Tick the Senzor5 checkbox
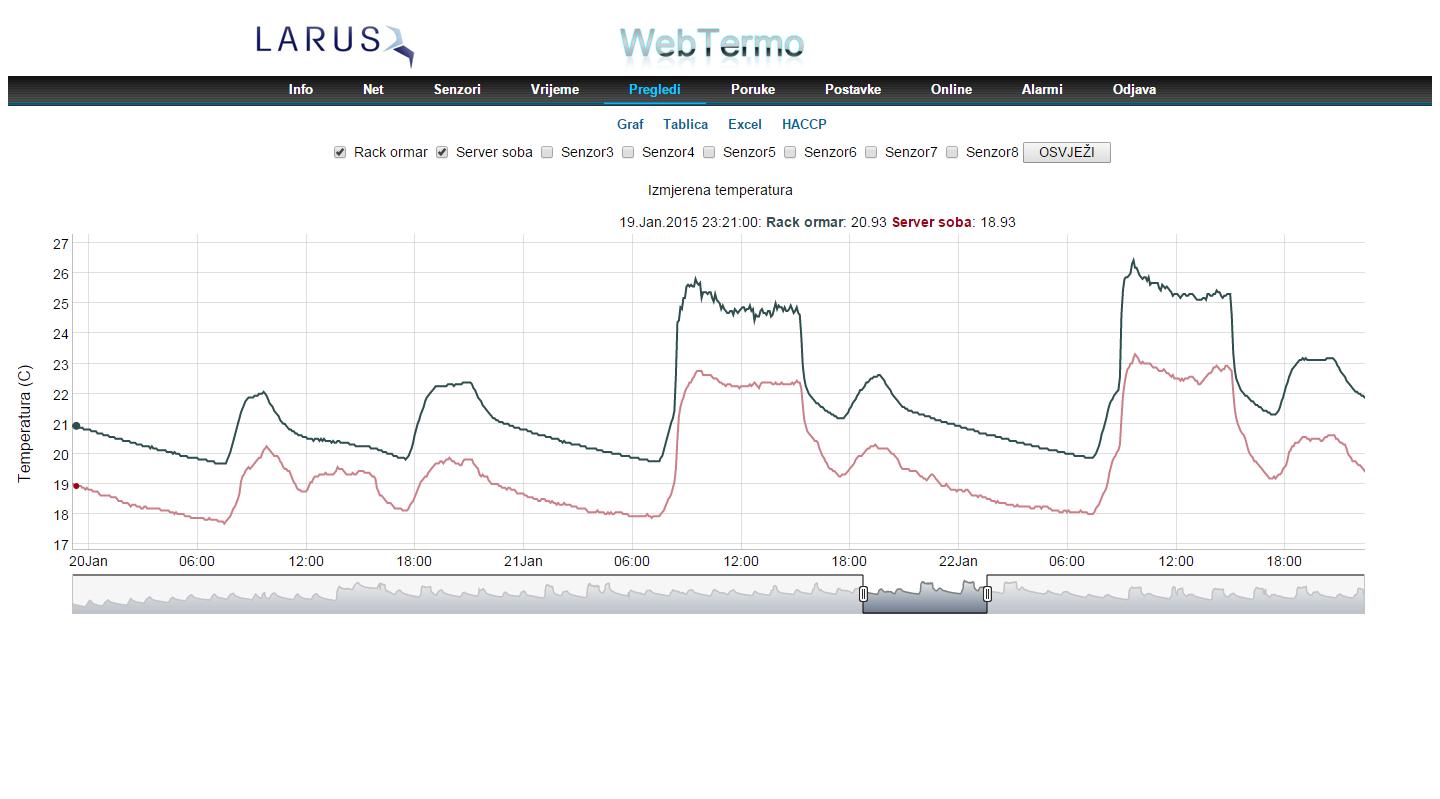 tap(709, 153)
